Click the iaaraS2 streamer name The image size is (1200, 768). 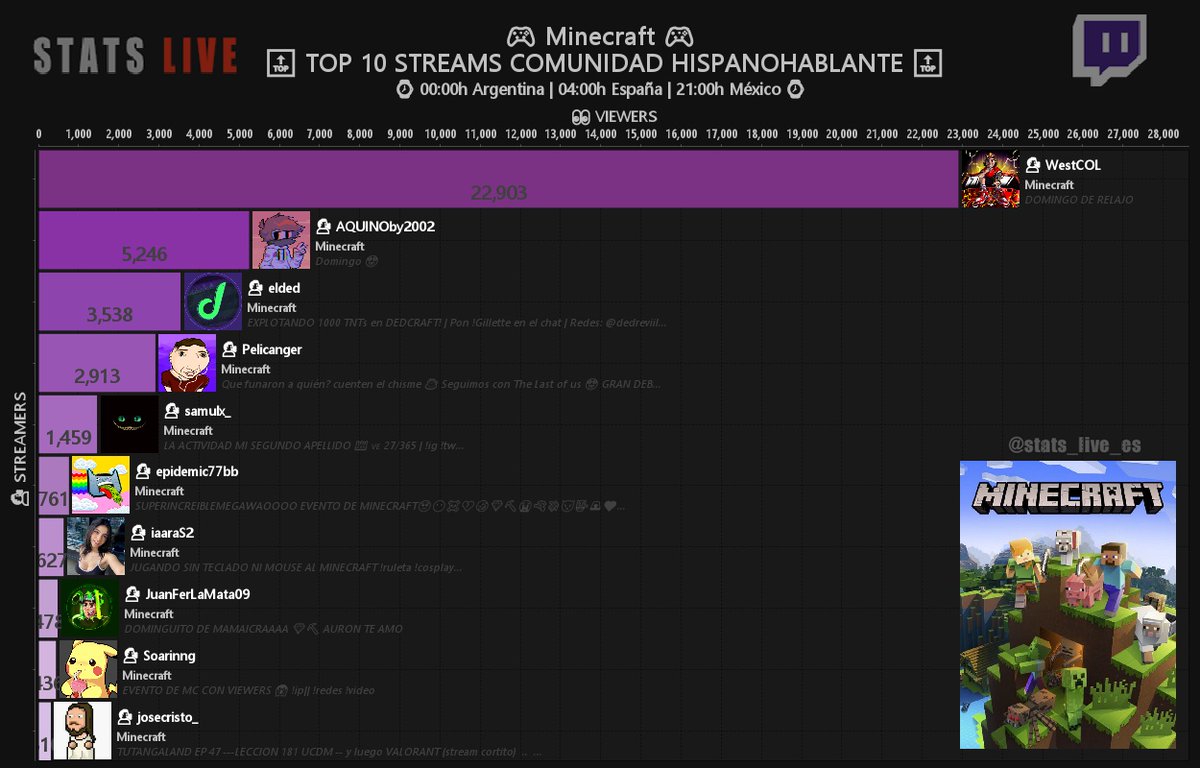[172, 532]
